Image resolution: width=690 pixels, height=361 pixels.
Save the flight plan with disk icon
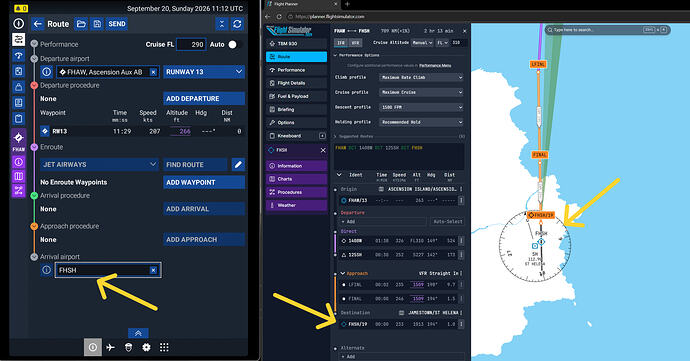pos(97,24)
